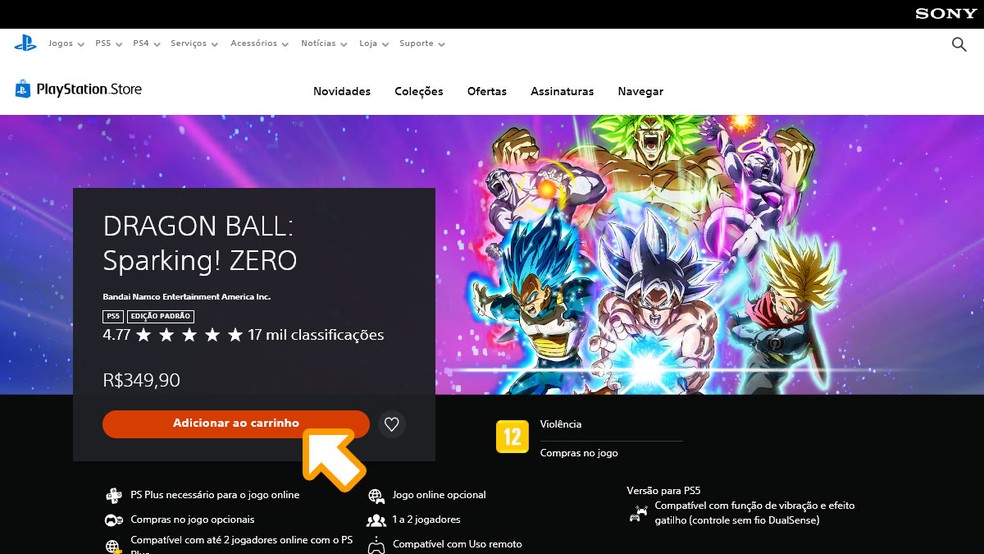Click the optional online play globe icon
This screenshot has height=554, width=984.
coord(376,496)
